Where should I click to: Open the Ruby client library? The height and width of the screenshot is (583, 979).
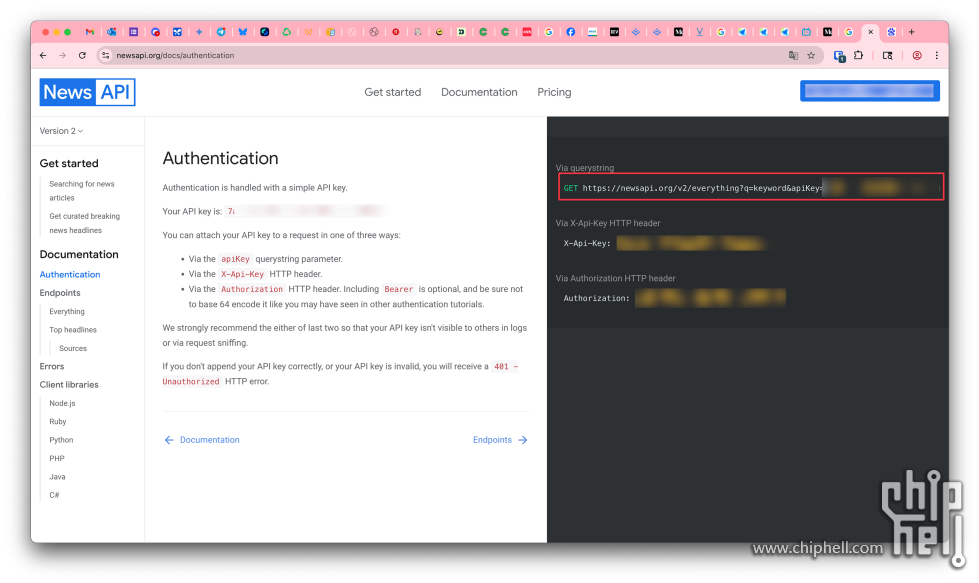(57, 421)
